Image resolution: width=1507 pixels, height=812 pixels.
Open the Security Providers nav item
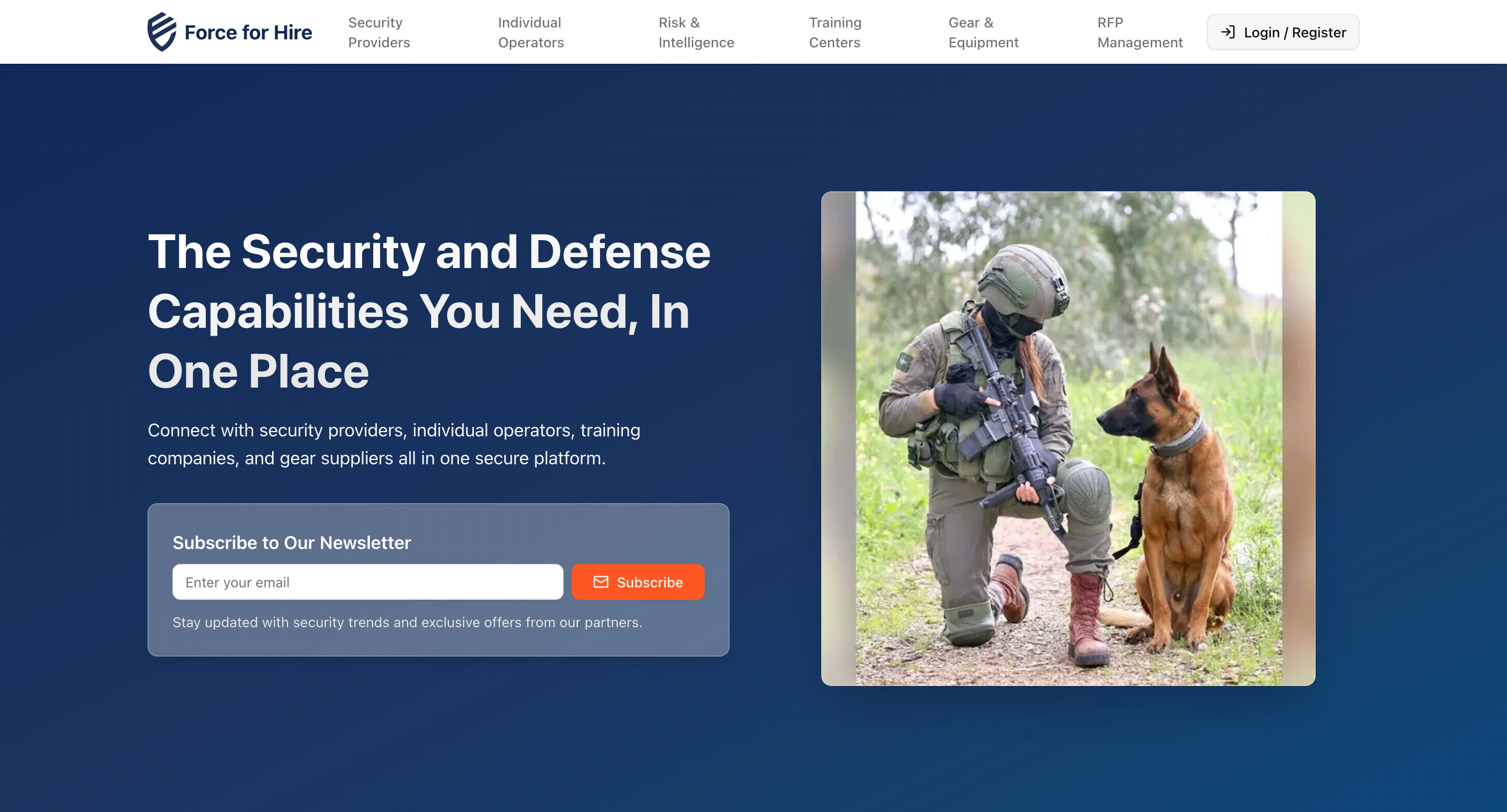point(379,32)
